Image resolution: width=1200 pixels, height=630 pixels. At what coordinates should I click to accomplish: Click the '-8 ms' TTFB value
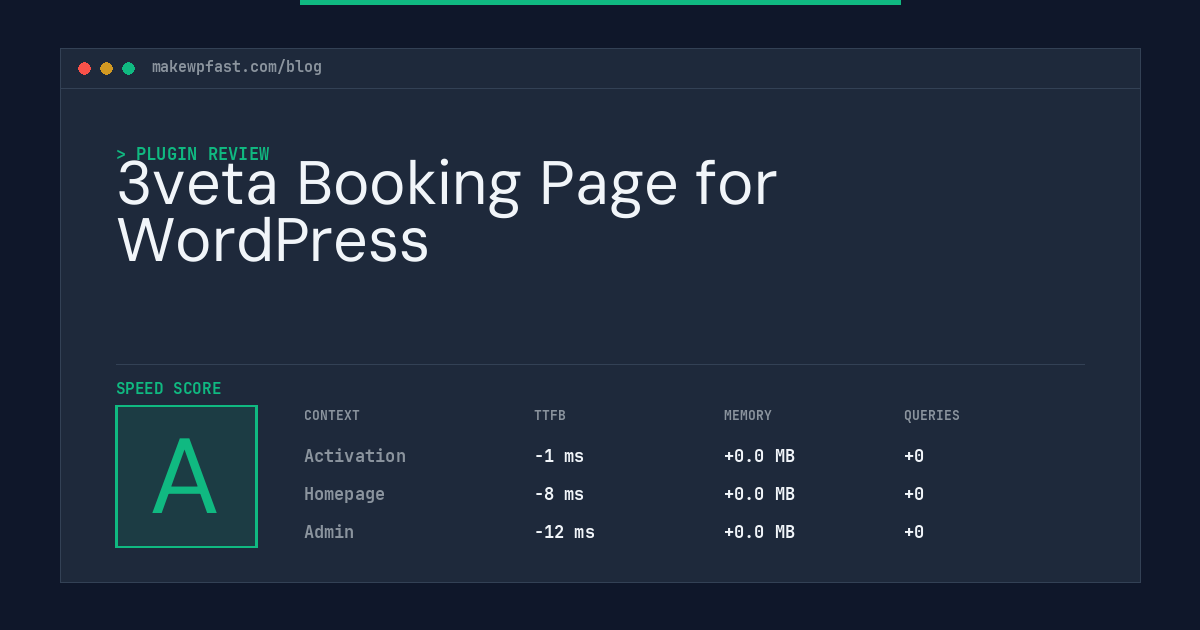(559, 494)
